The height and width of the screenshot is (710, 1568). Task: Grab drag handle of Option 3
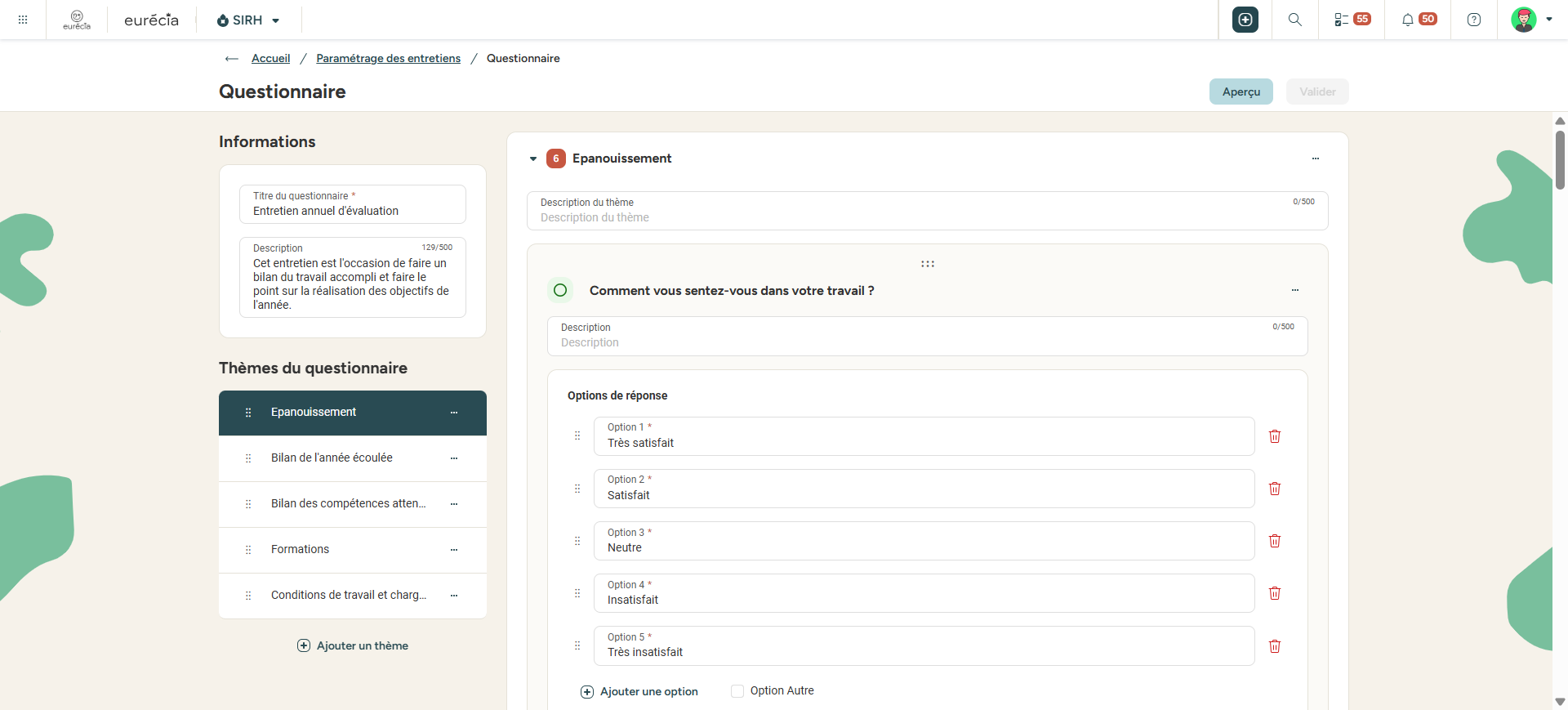click(577, 541)
